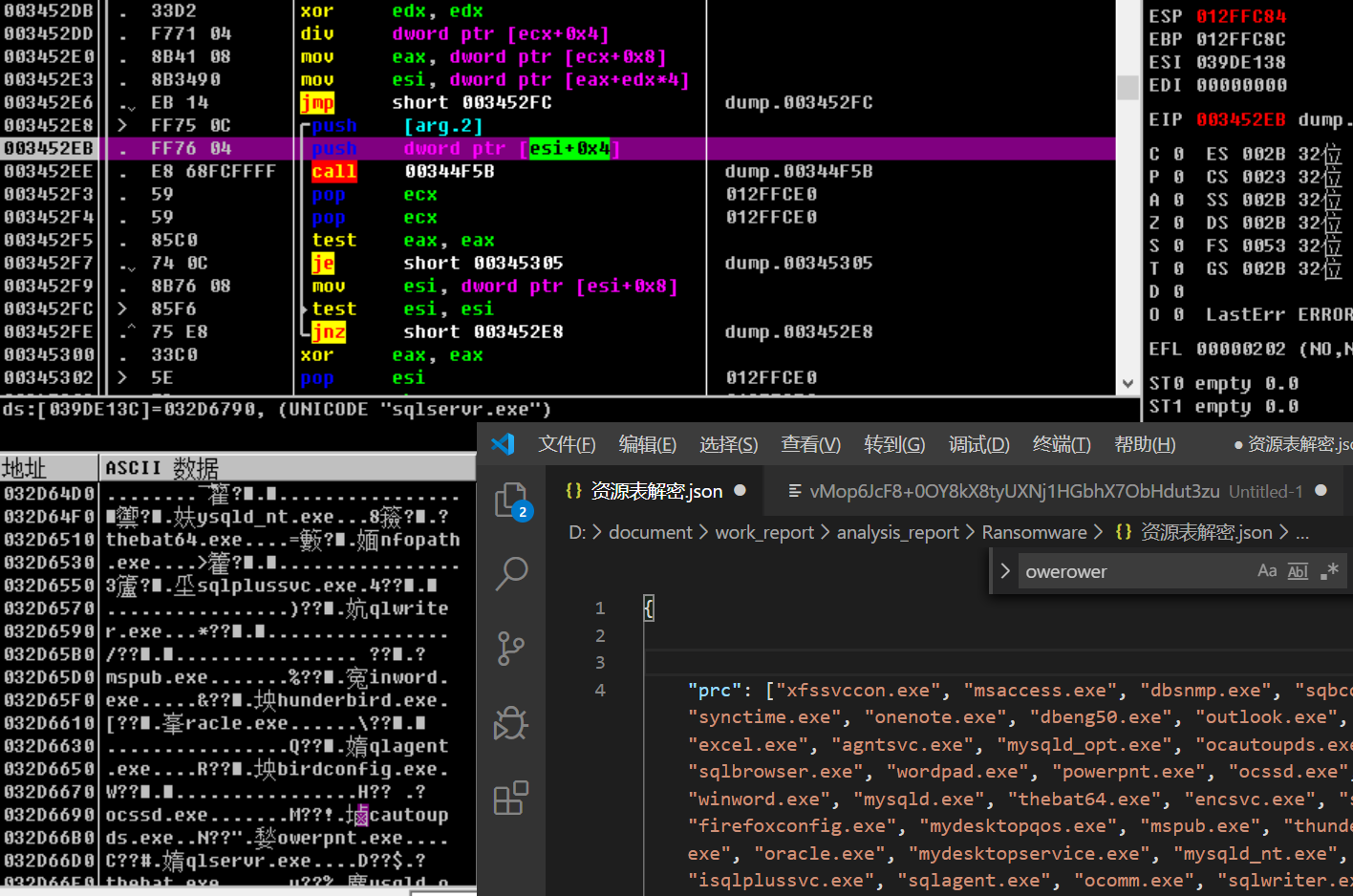Viewport: 1353px width, 896px height.
Task: Toggle the T flag bit in registers
Action: pyautogui.click(x=1178, y=268)
